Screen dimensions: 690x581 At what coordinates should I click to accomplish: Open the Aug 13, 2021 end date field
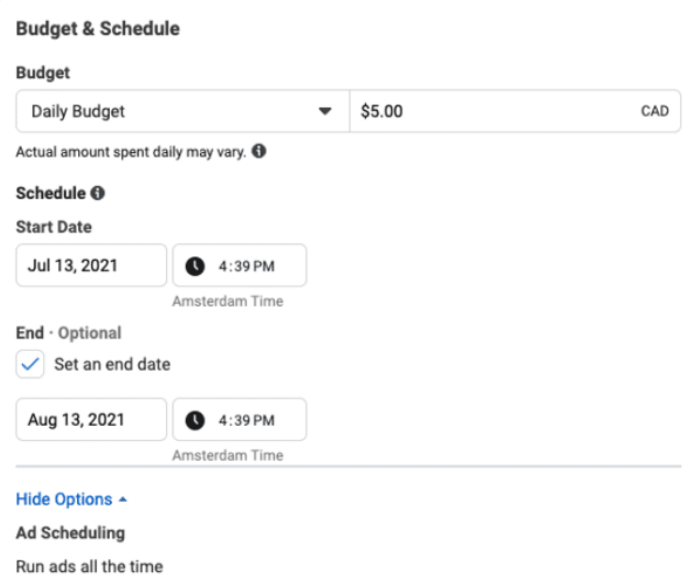[x=91, y=420]
